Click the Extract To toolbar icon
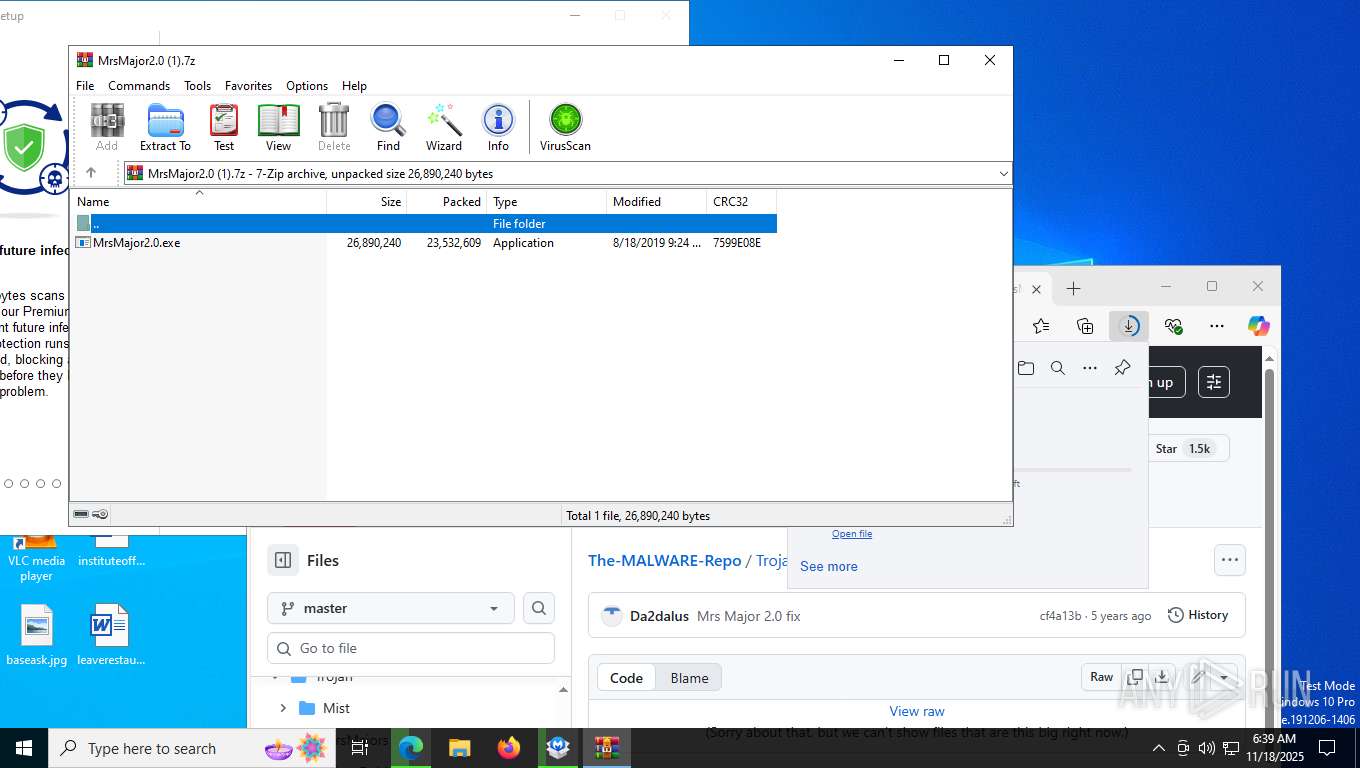 (165, 127)
